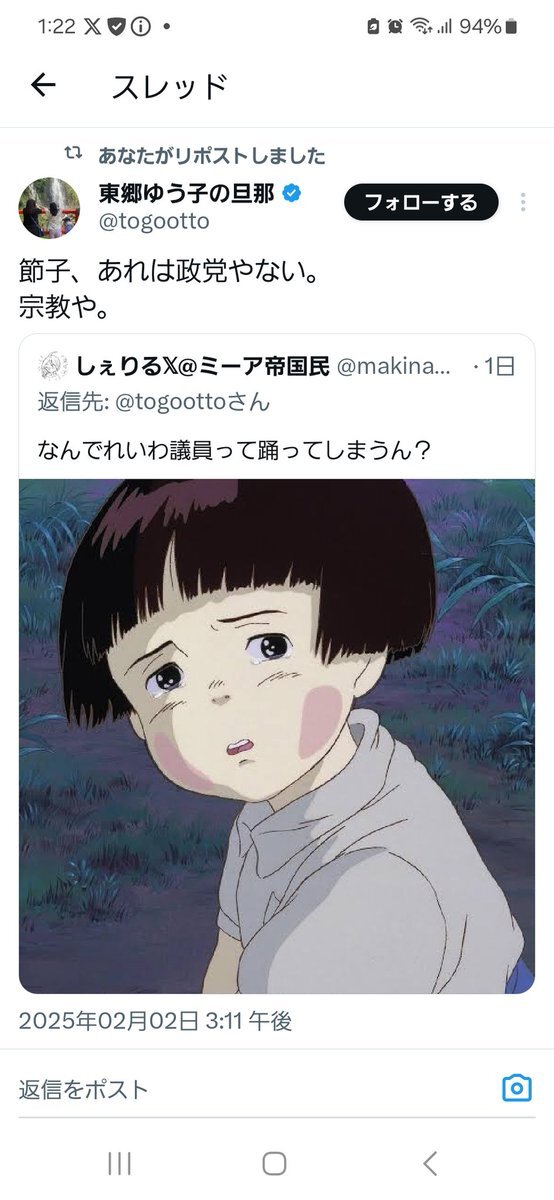Tap Android home navigation button
This screenshot has height=1200, width=554.
[274, 1162]
